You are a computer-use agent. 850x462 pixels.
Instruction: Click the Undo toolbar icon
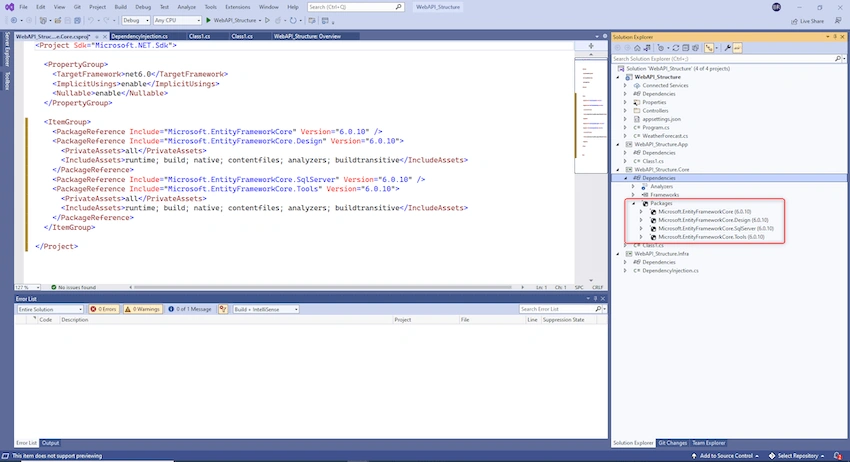click(x=91, y=21)
